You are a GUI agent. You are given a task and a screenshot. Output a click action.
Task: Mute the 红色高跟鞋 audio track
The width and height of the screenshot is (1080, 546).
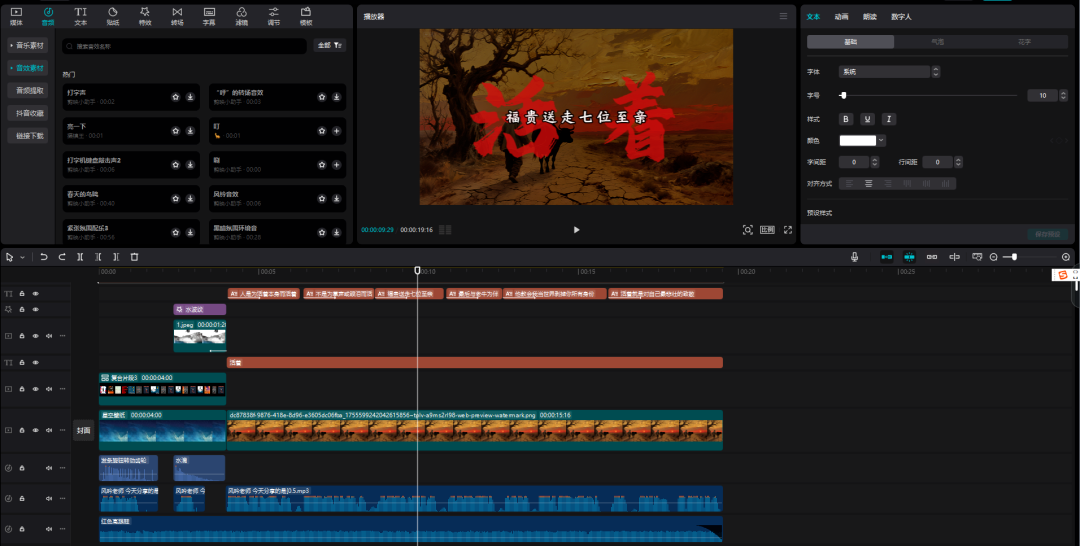(x=49, y=529)
